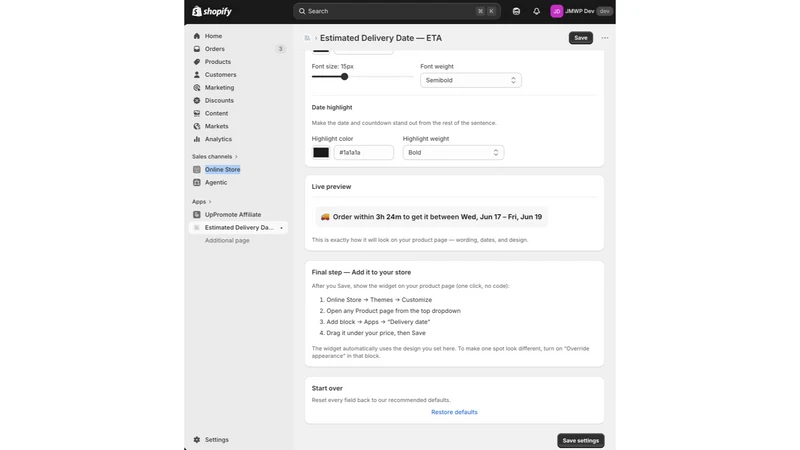Open the Font weight Semibold dropdown
The height and width of the screenshot is (450, 800).
click(470, 80)
